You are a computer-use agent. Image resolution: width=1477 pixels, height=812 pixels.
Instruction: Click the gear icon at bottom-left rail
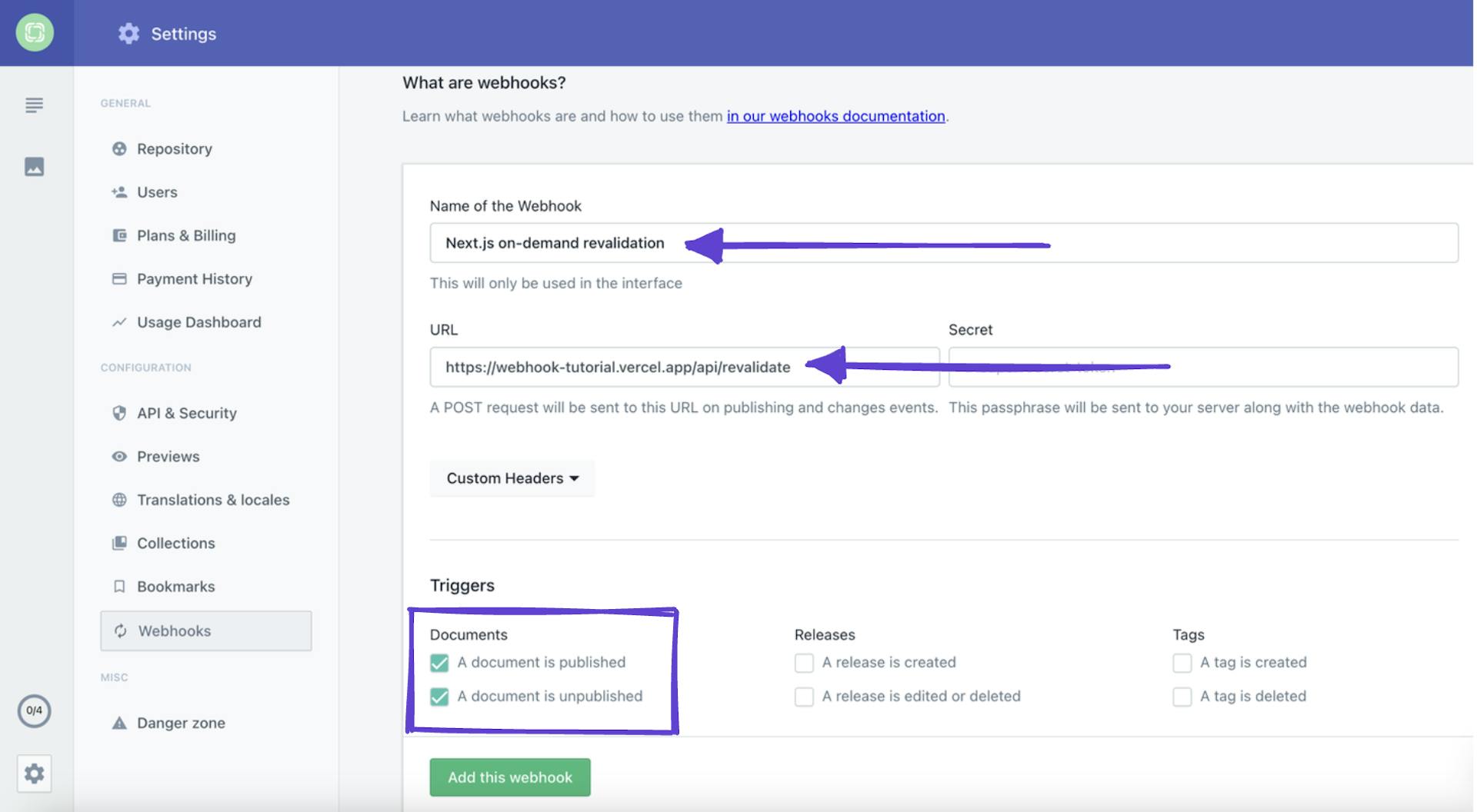point(35,774)
